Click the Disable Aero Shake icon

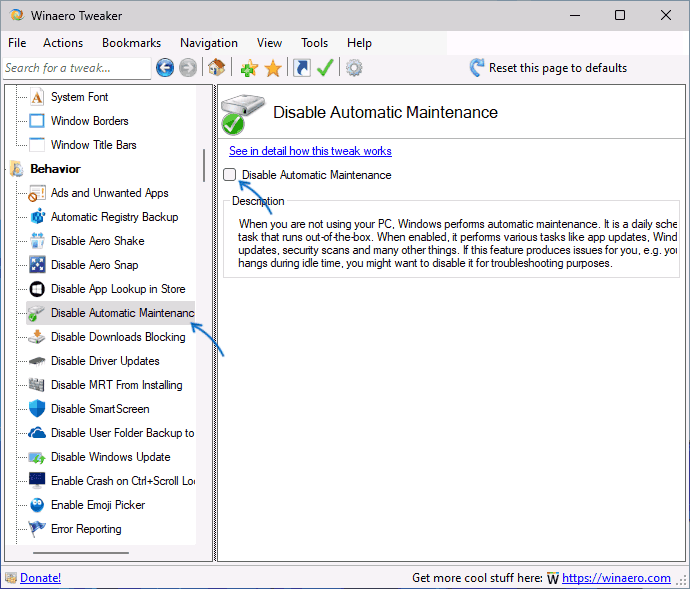pos(37,241)
